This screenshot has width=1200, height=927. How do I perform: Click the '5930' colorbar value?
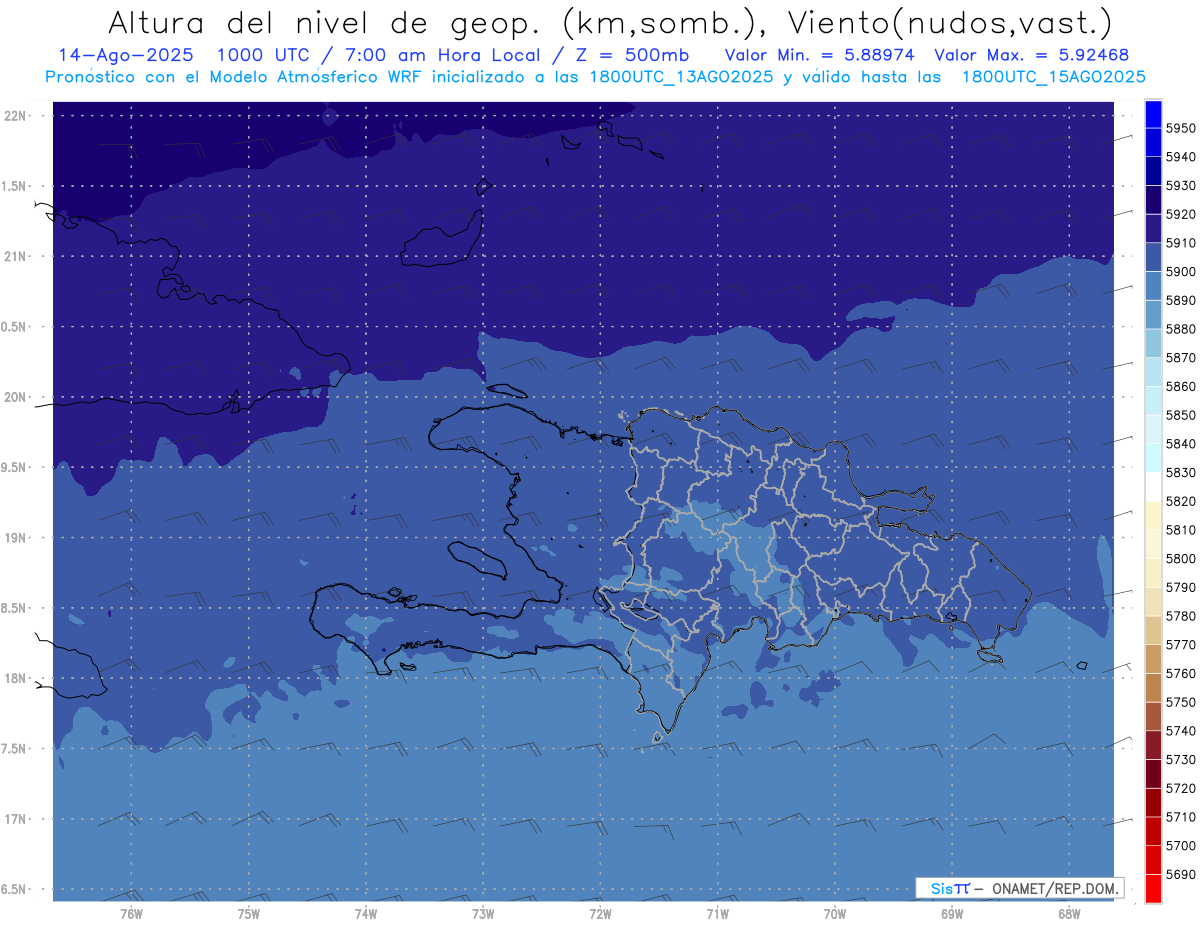click(x=1180, y=186)
